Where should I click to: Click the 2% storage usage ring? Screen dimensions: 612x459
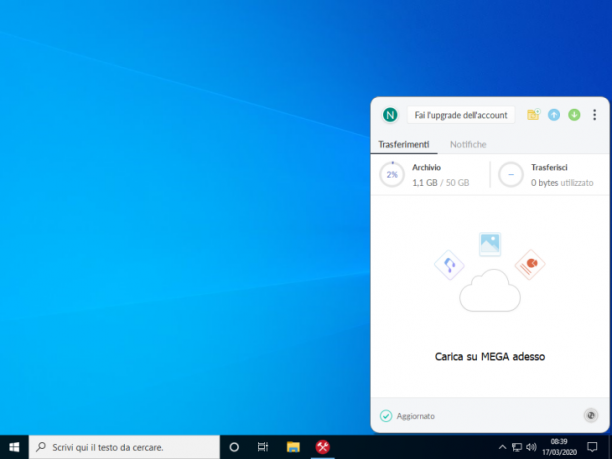click(392, 174)
